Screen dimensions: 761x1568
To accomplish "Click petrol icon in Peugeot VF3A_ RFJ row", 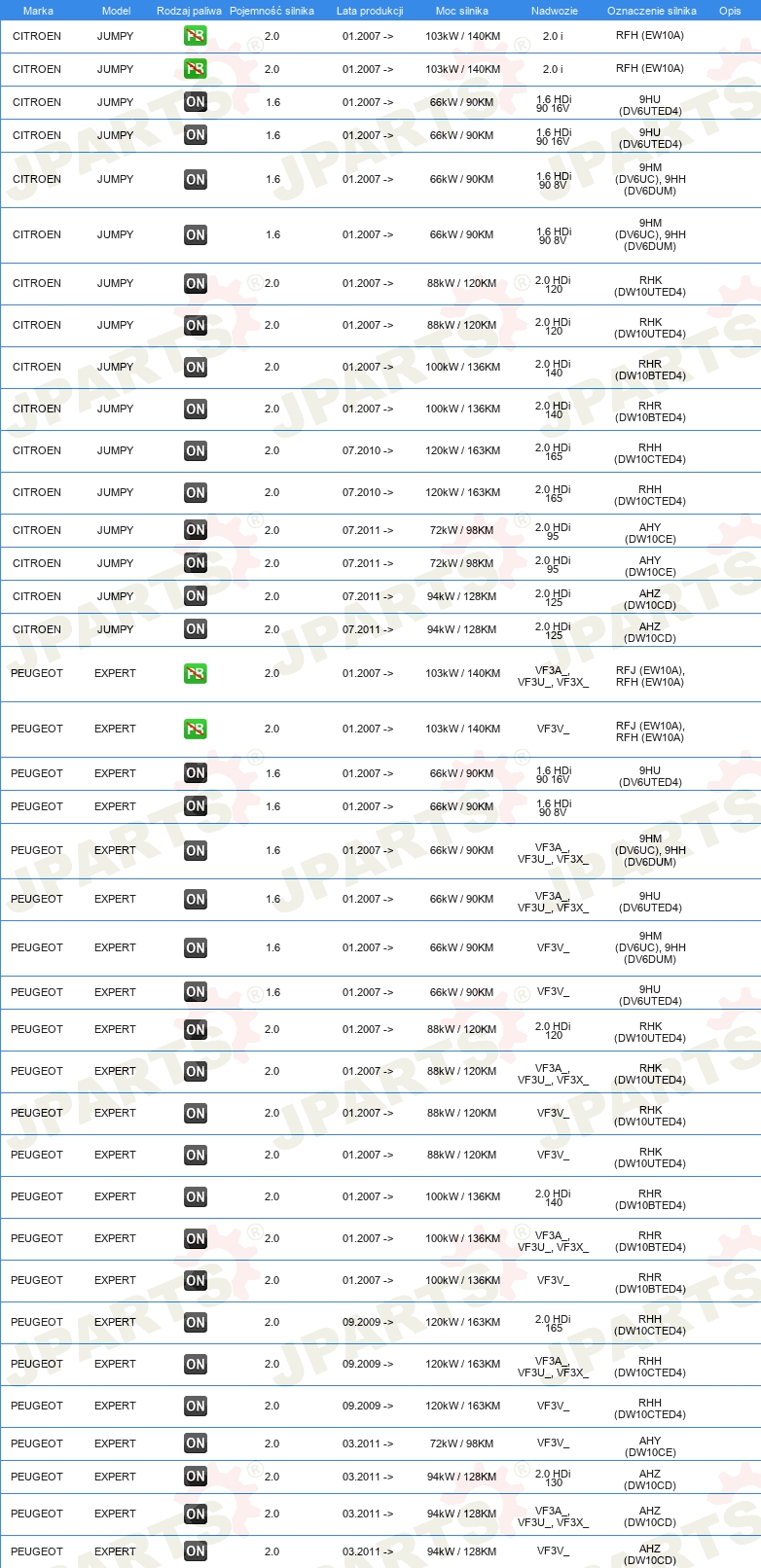I will [196, 673].
